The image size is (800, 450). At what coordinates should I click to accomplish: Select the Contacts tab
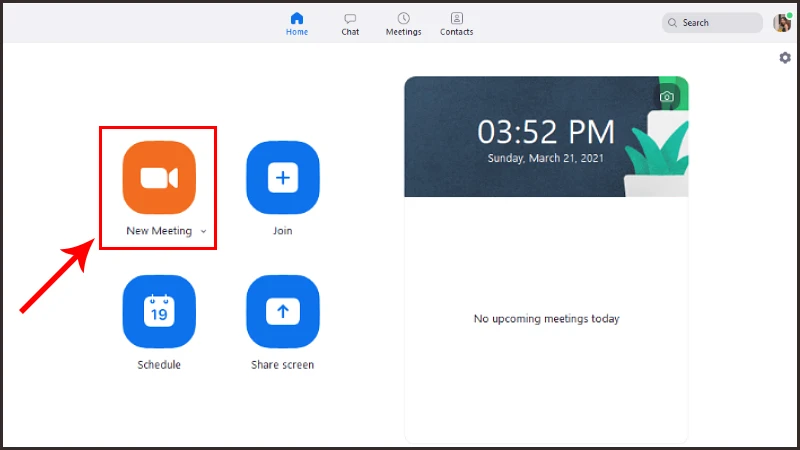[x=456, y=24]
